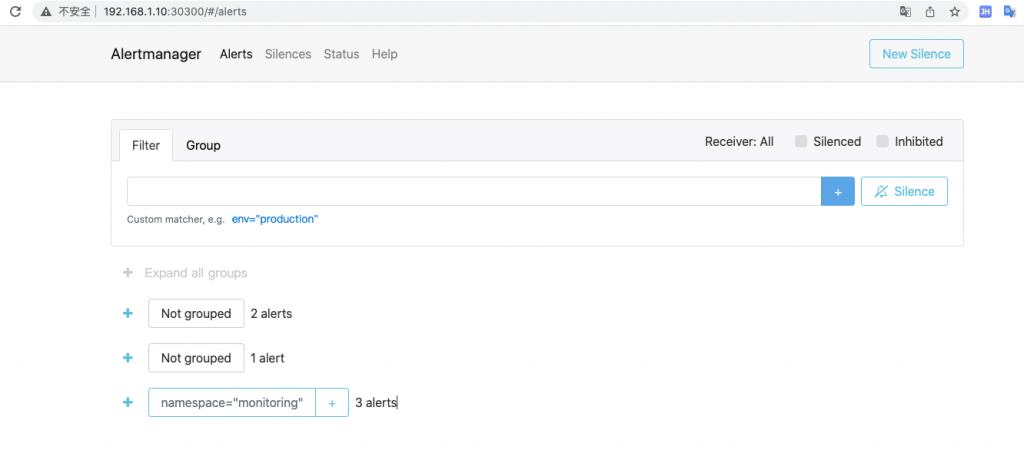This screenshot has height=470, width=1024.
Task: Click the namespace="monitoring" label
Action: [232, 403]
